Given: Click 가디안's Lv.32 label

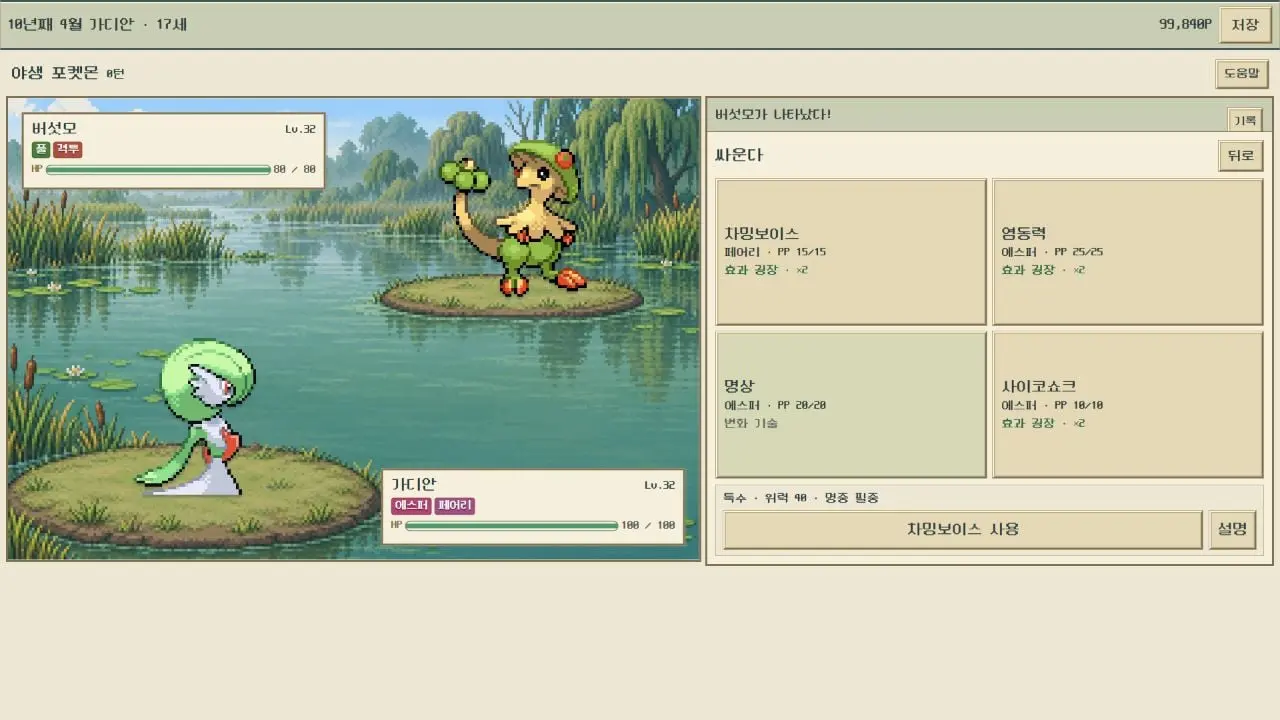Looking at the screenshot, I should click(x=659, y=485).
